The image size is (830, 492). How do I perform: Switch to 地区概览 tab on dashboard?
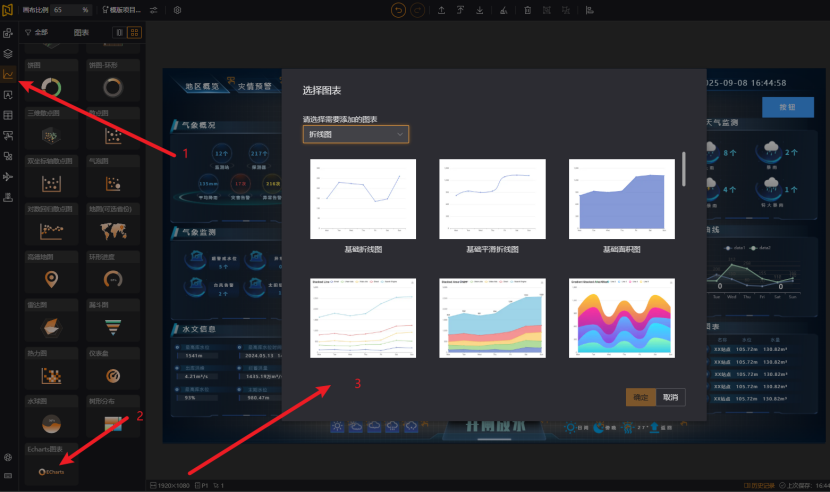[202, 86]
